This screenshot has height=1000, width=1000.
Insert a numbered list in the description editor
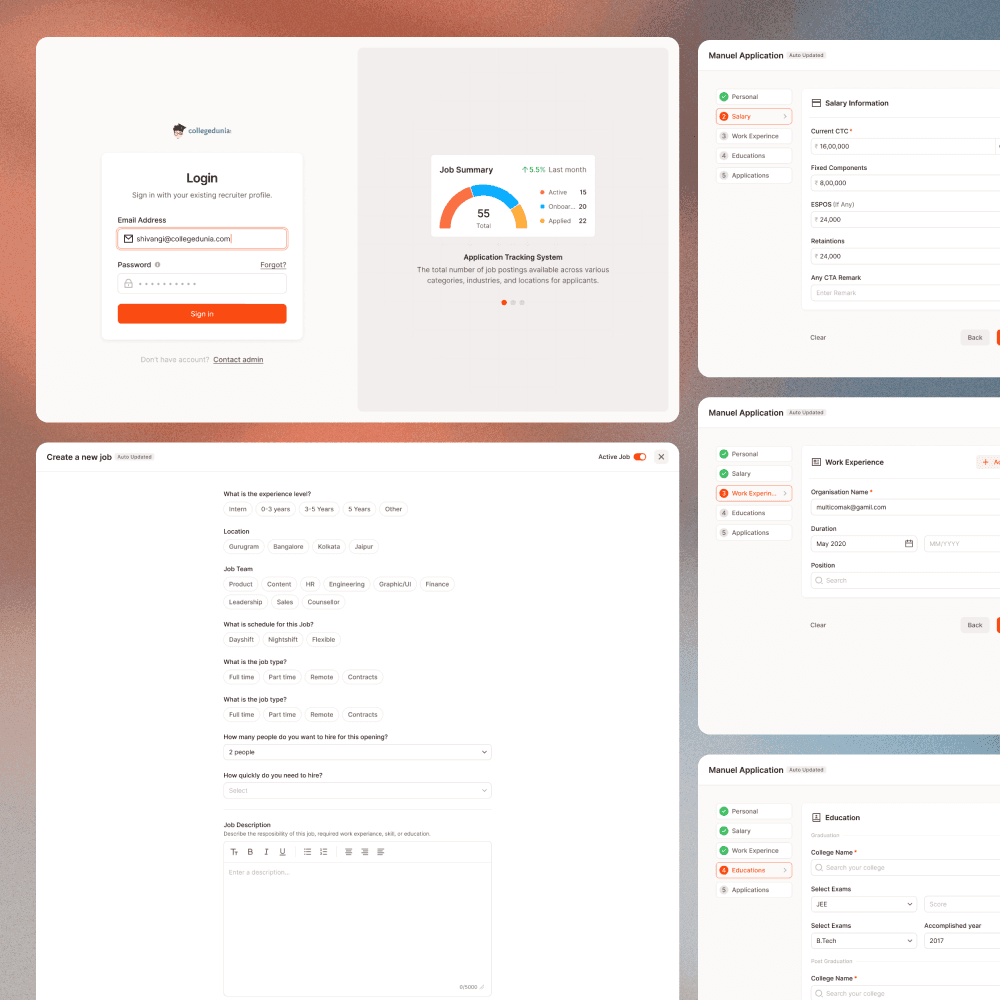coord(323,852)
